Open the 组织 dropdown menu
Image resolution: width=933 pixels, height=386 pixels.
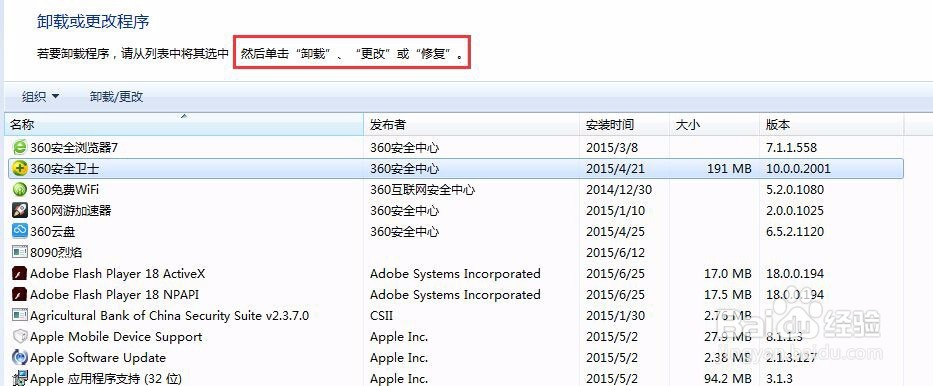tap(40, 96)
